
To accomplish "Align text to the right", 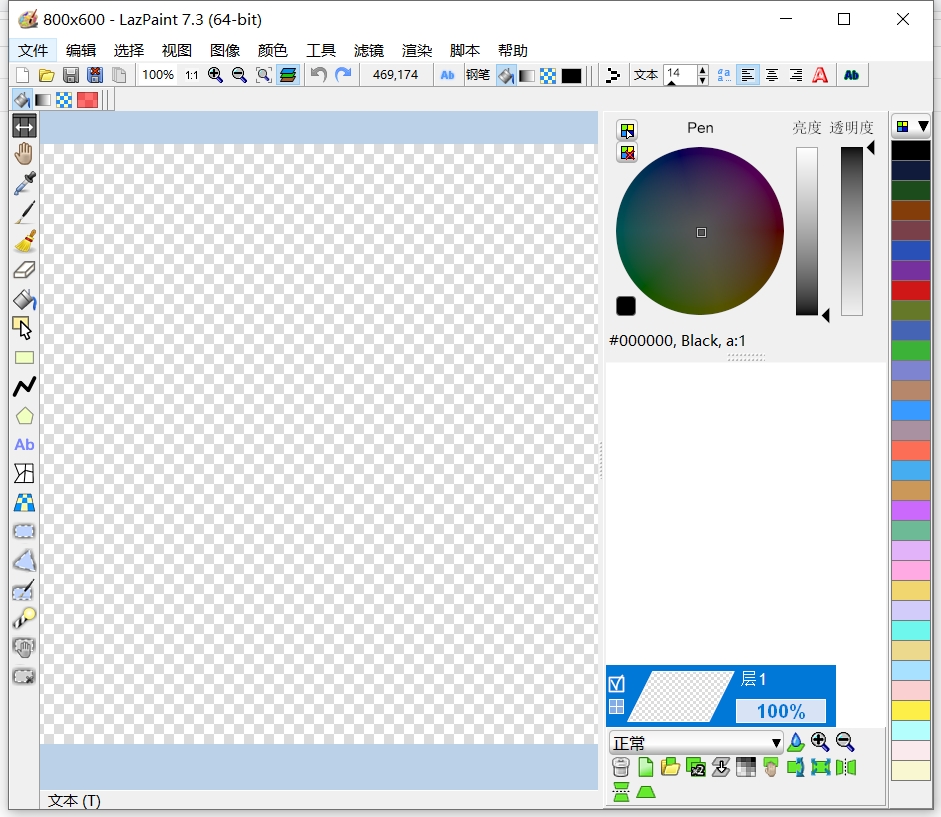I will (796, 75).
